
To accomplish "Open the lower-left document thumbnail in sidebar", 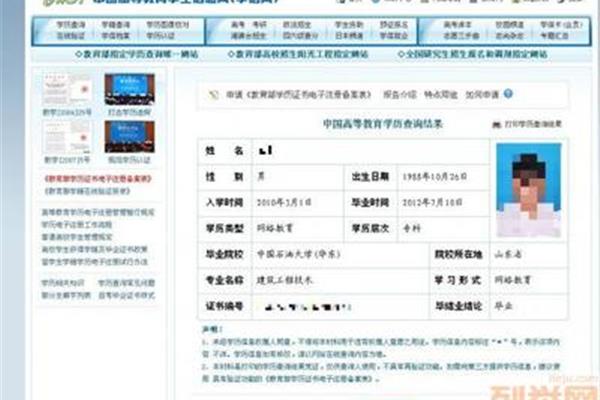I will pyautogui.click(x=67, y=137).
